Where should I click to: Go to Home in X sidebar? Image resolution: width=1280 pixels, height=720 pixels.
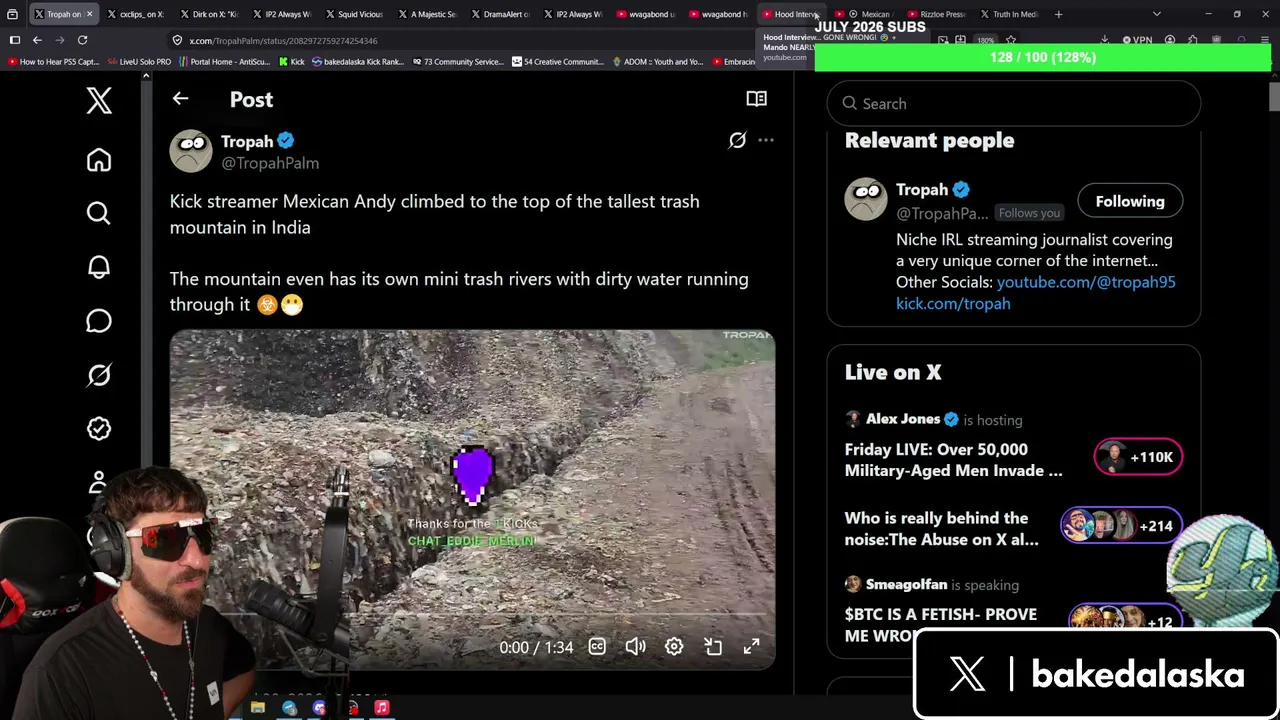click(x=99, y=160)
